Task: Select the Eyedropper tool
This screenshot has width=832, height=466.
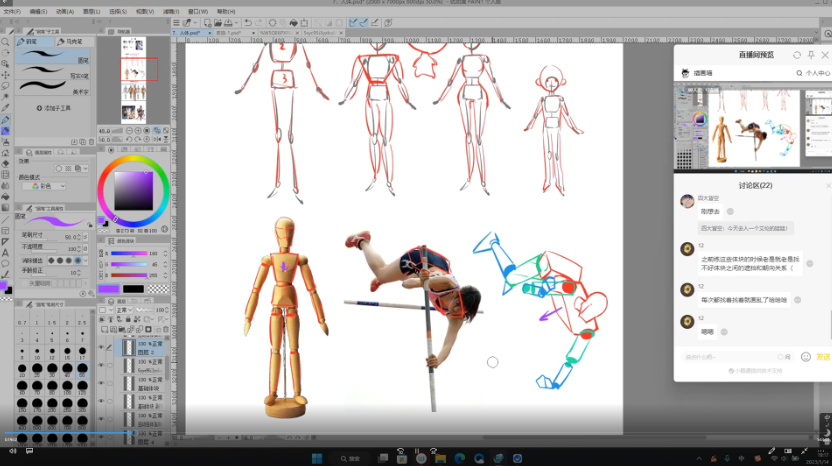Action: [x=5, y=108]
